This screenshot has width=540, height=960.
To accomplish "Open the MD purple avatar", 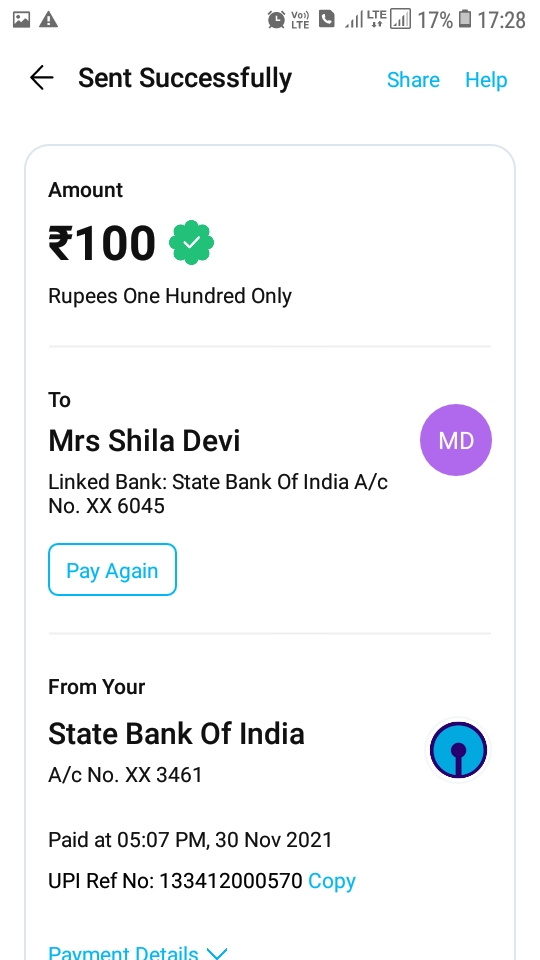I will 456,440.
